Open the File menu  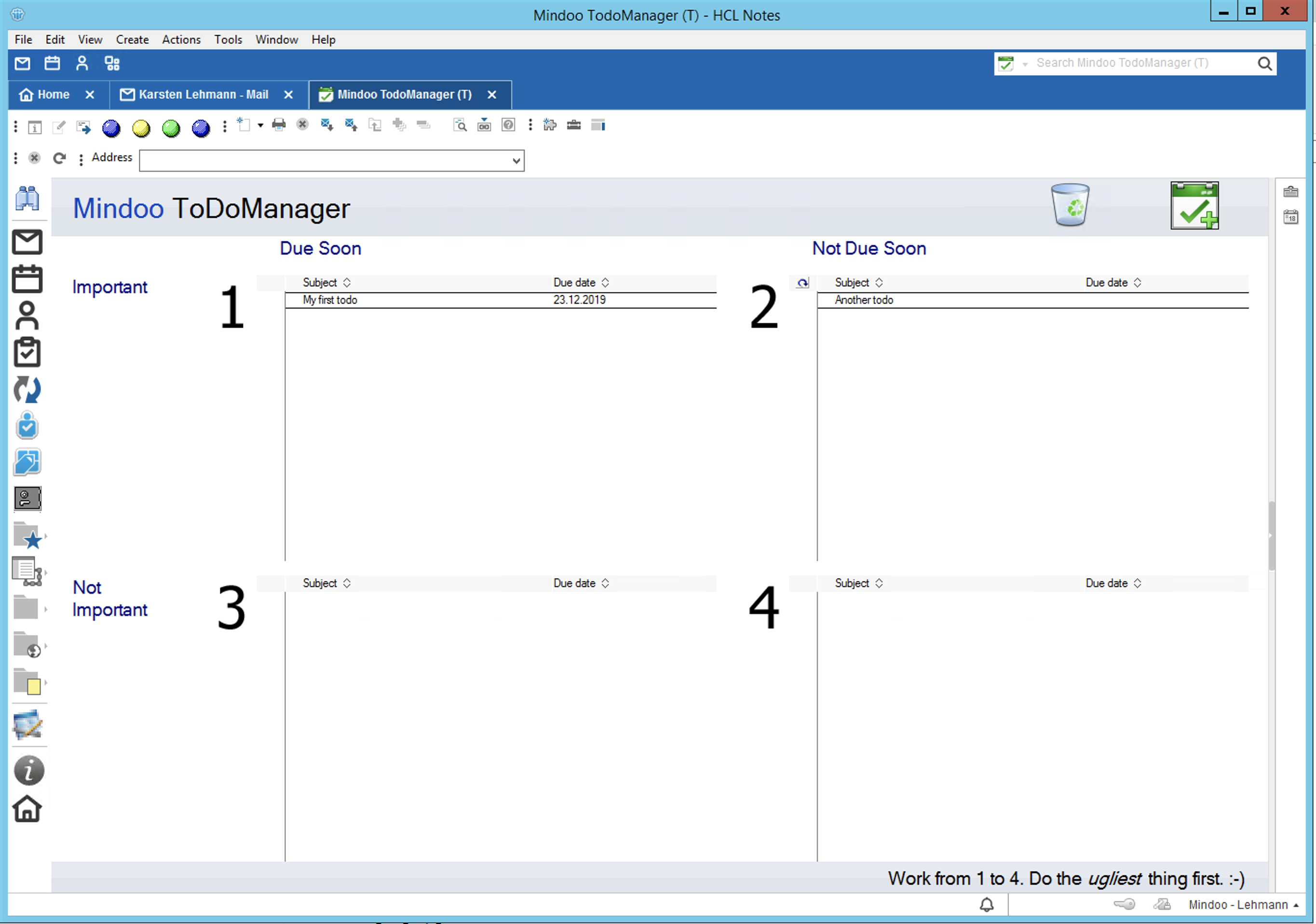tap(24, 40)
